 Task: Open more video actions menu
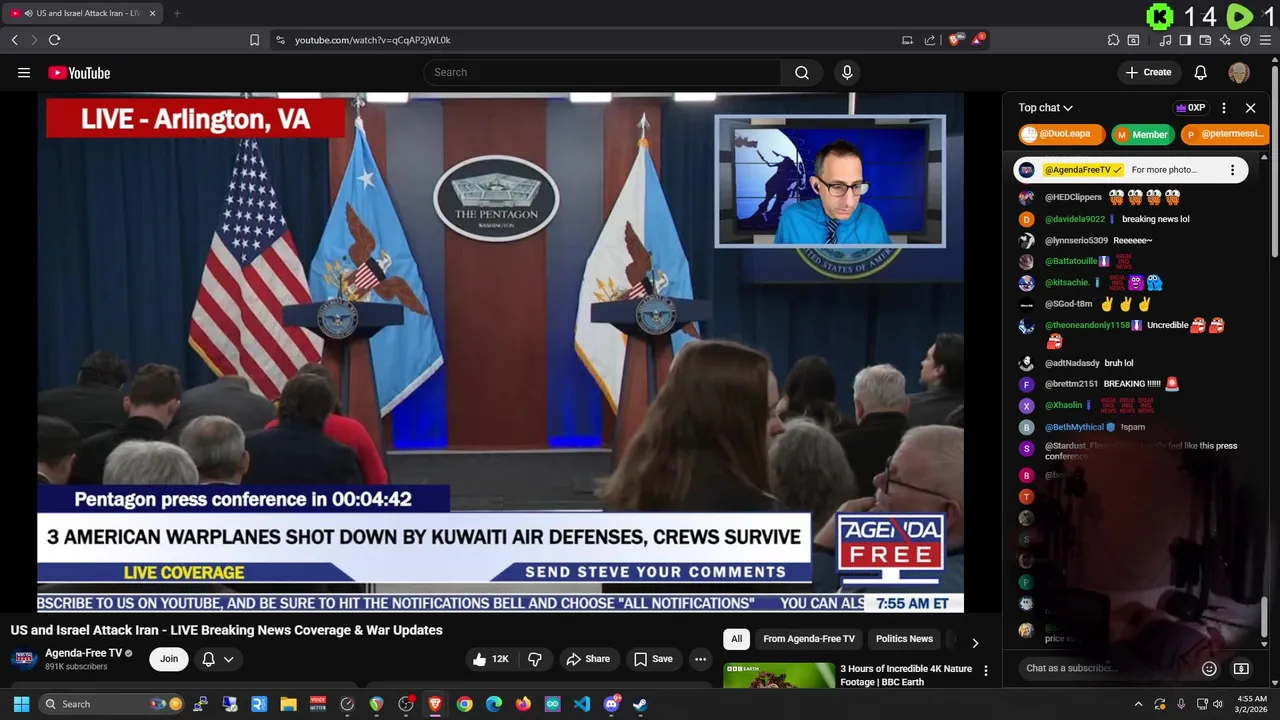pos(700,659)
